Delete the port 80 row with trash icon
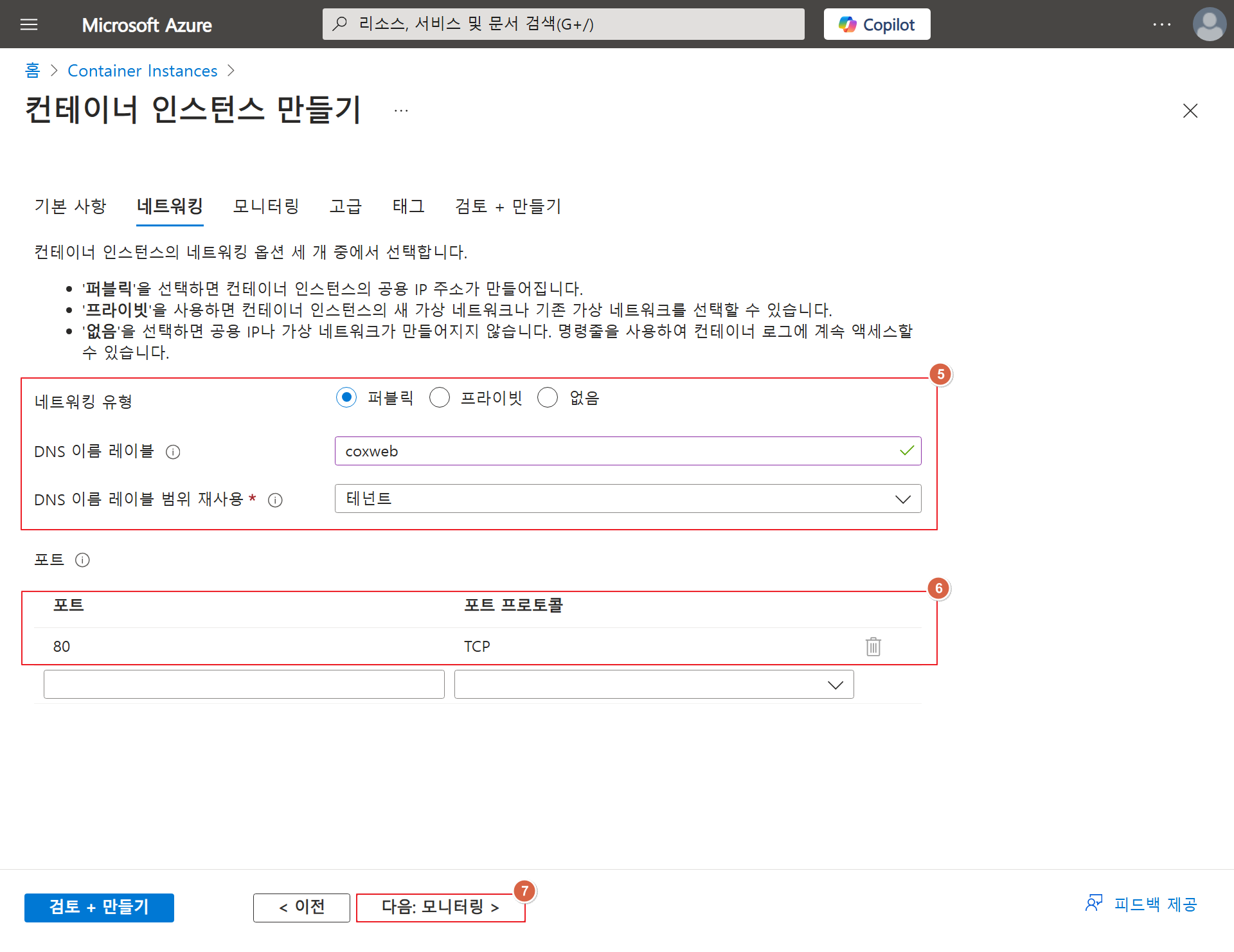 (873, 646)
